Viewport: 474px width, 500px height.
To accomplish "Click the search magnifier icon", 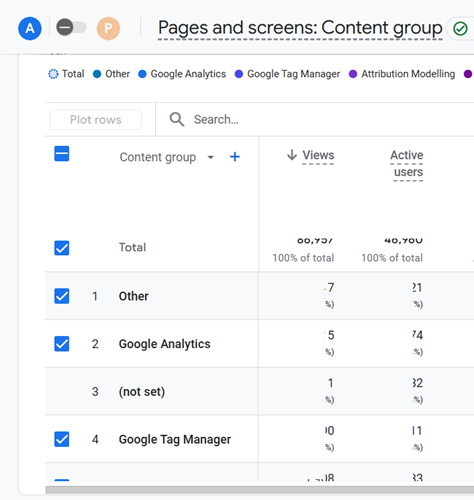I will (177, 119).
